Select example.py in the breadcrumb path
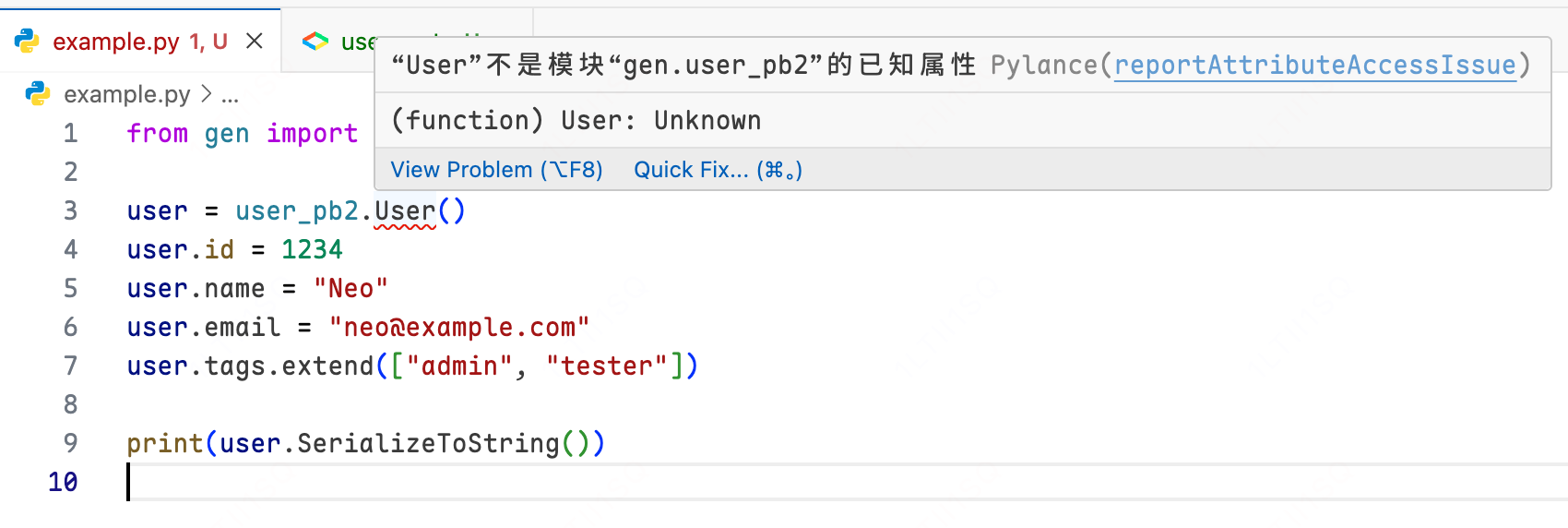 pyautogui.click(x=126, y=94)
